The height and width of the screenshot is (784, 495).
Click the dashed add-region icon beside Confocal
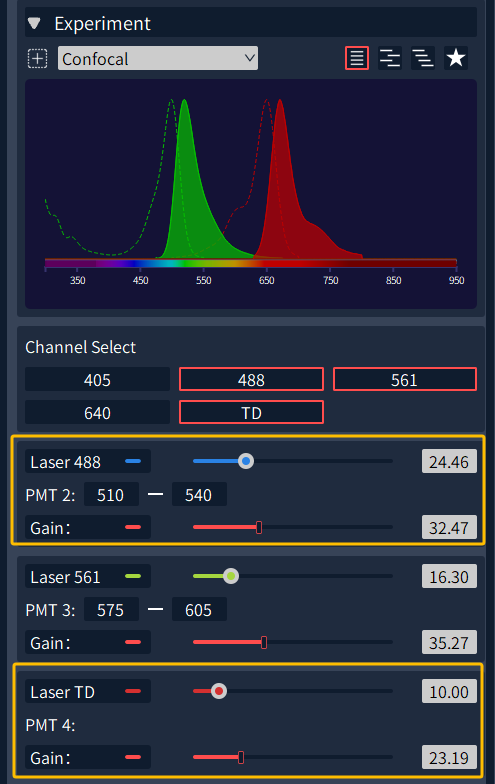[x=38, y=58]
